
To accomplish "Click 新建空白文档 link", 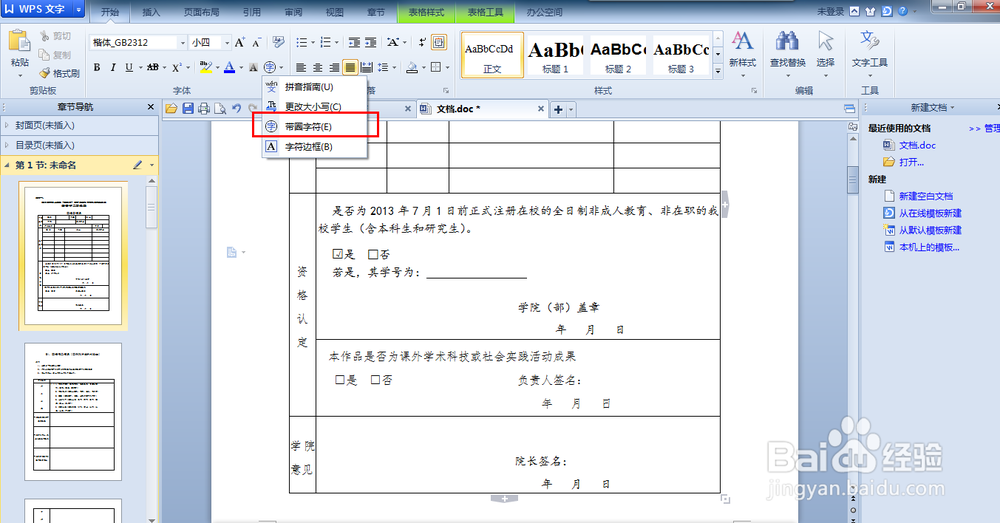I will 925,196.
